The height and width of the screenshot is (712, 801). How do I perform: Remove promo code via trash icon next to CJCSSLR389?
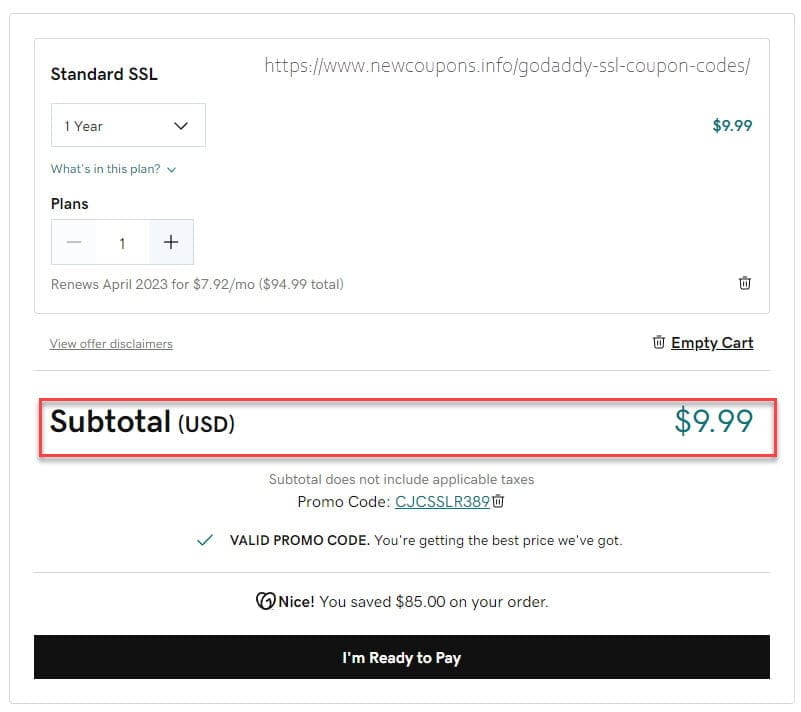pyautogui.click(x=497, y=501)
